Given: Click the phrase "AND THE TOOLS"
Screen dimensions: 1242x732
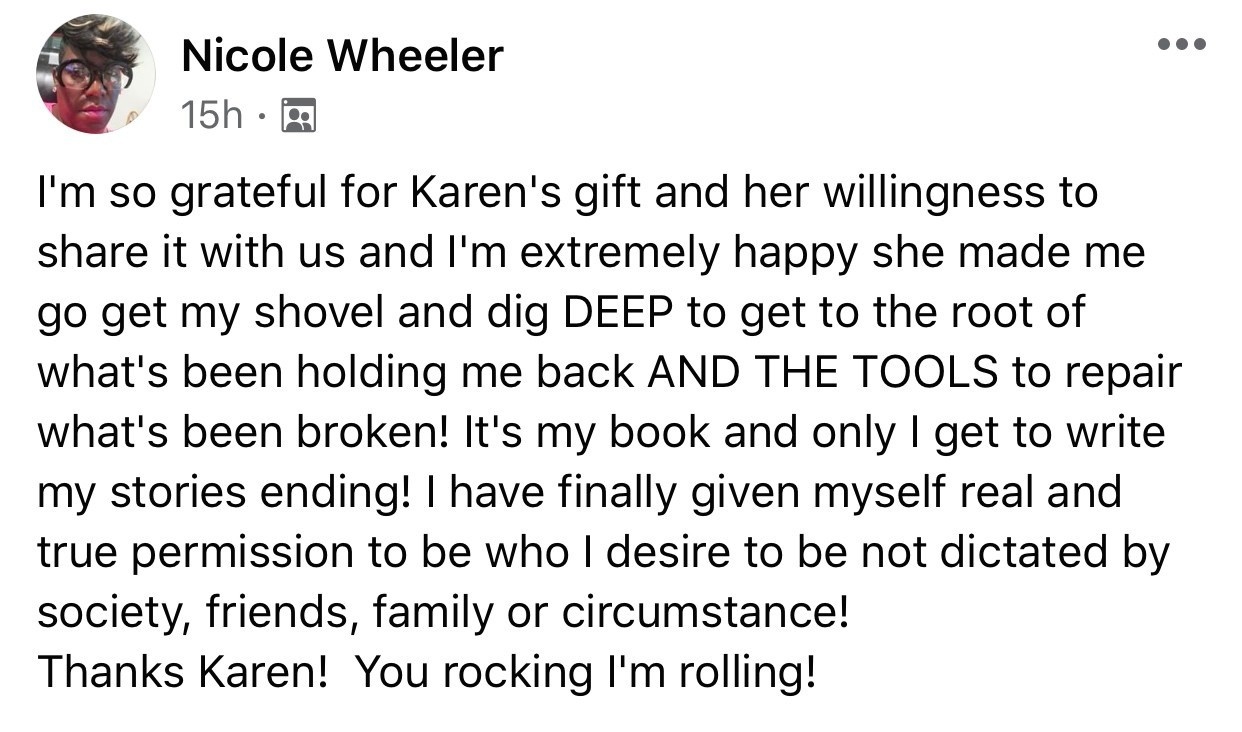Looking at the screenshot, I should coord(822,372).
